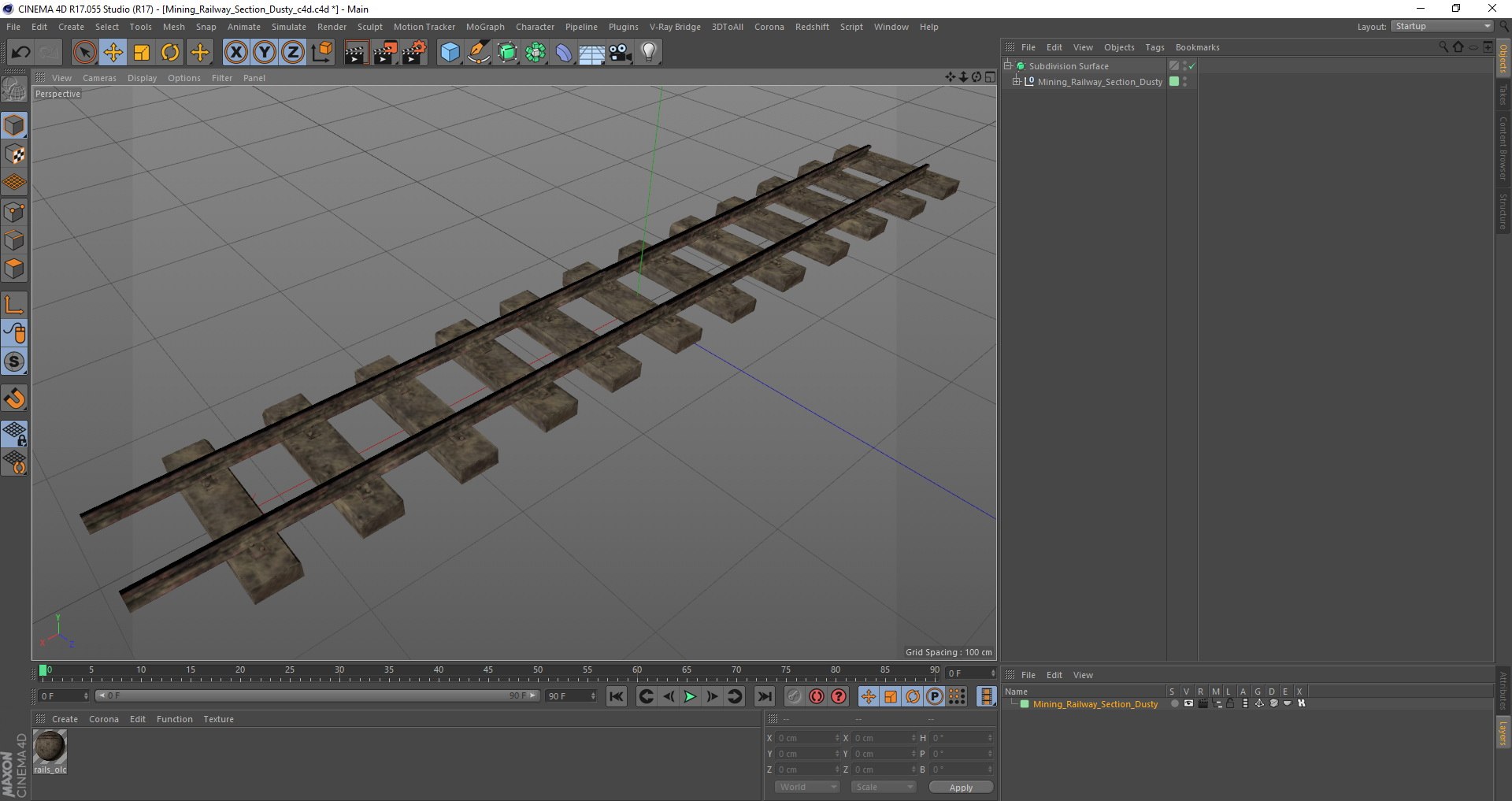Open the Render to Picture Viewer icon
Image resolution: width=1512 pixels, height=801 pixels.
385,53
